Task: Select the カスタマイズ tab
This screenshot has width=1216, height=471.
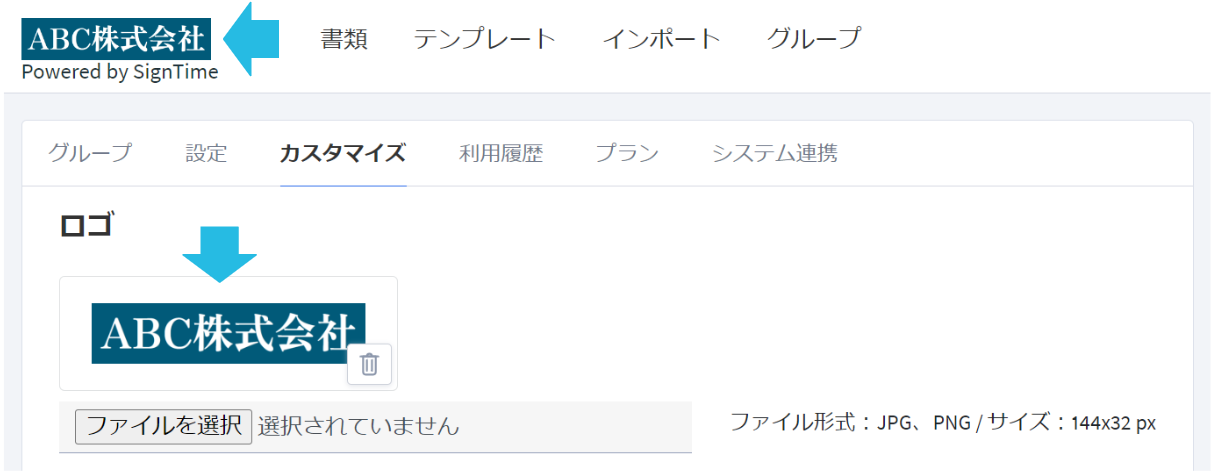Action: tap(343, 153)
